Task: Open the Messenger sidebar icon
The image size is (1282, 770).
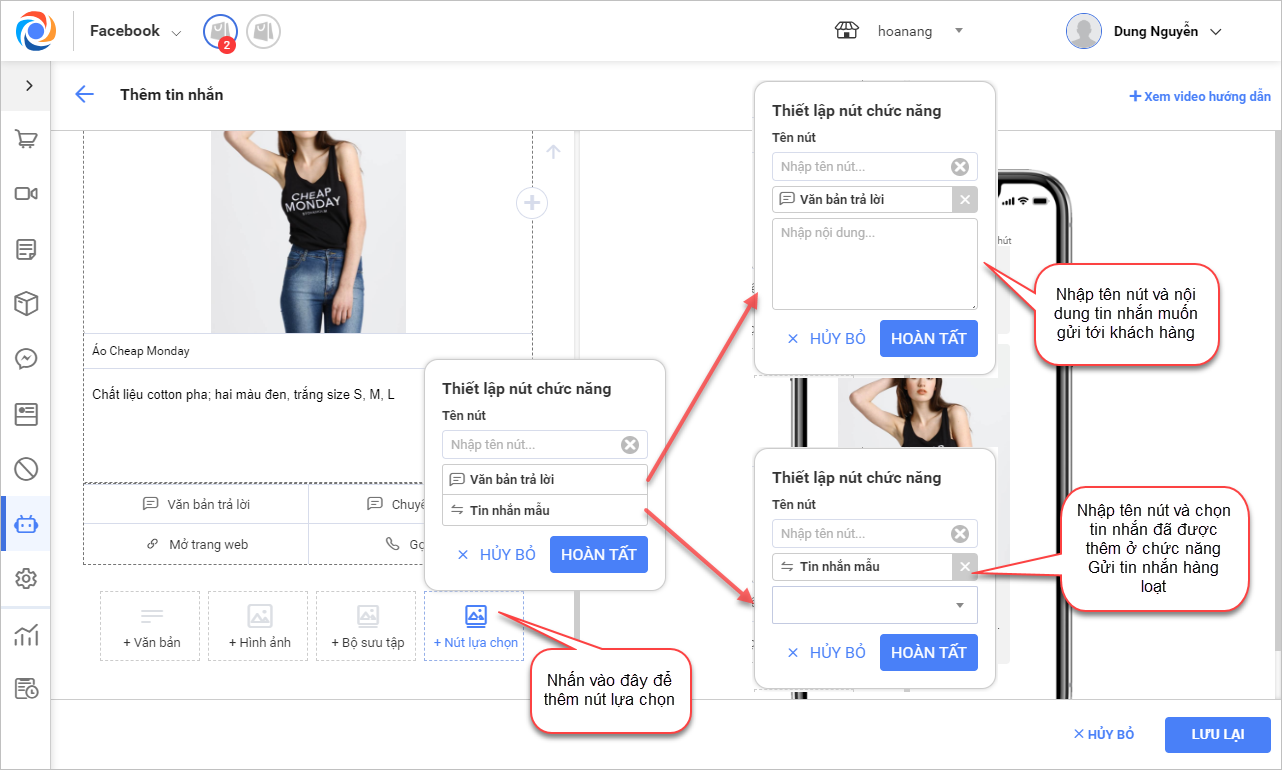Action: click(x=26, y=359)
